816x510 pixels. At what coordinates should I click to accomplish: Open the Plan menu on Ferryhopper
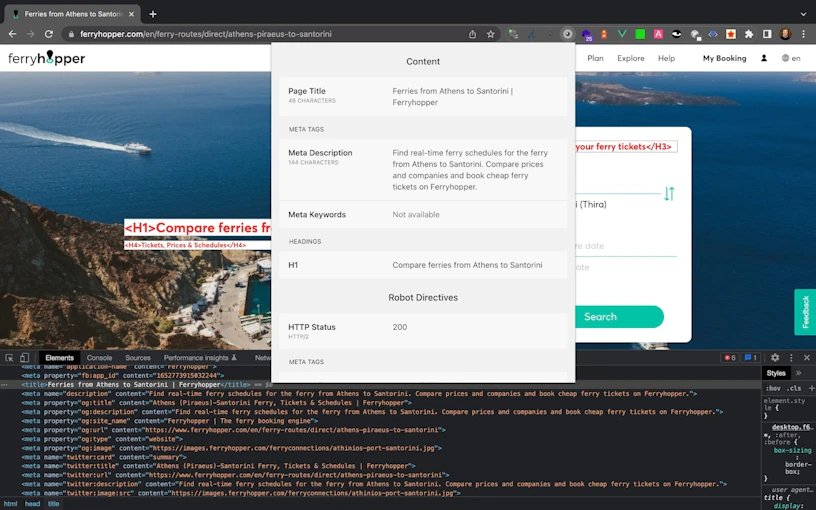[595, 58]
